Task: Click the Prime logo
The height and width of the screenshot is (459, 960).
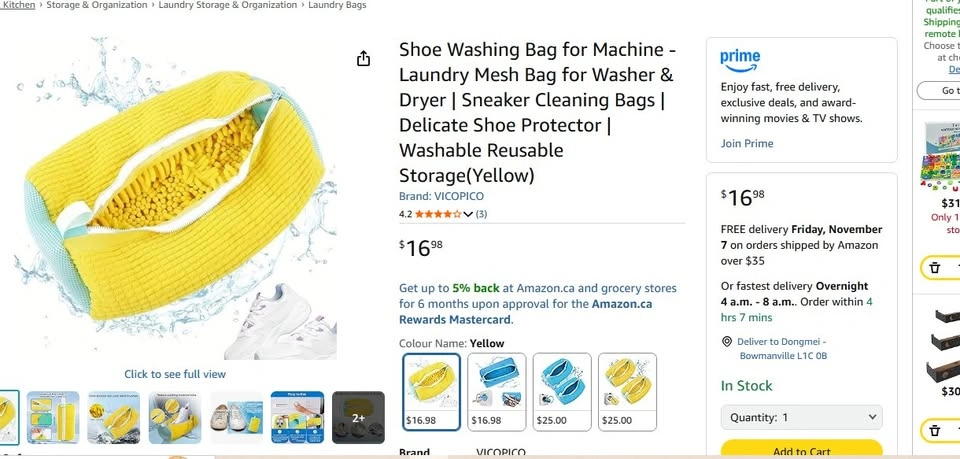Action: tap(740, 60)
